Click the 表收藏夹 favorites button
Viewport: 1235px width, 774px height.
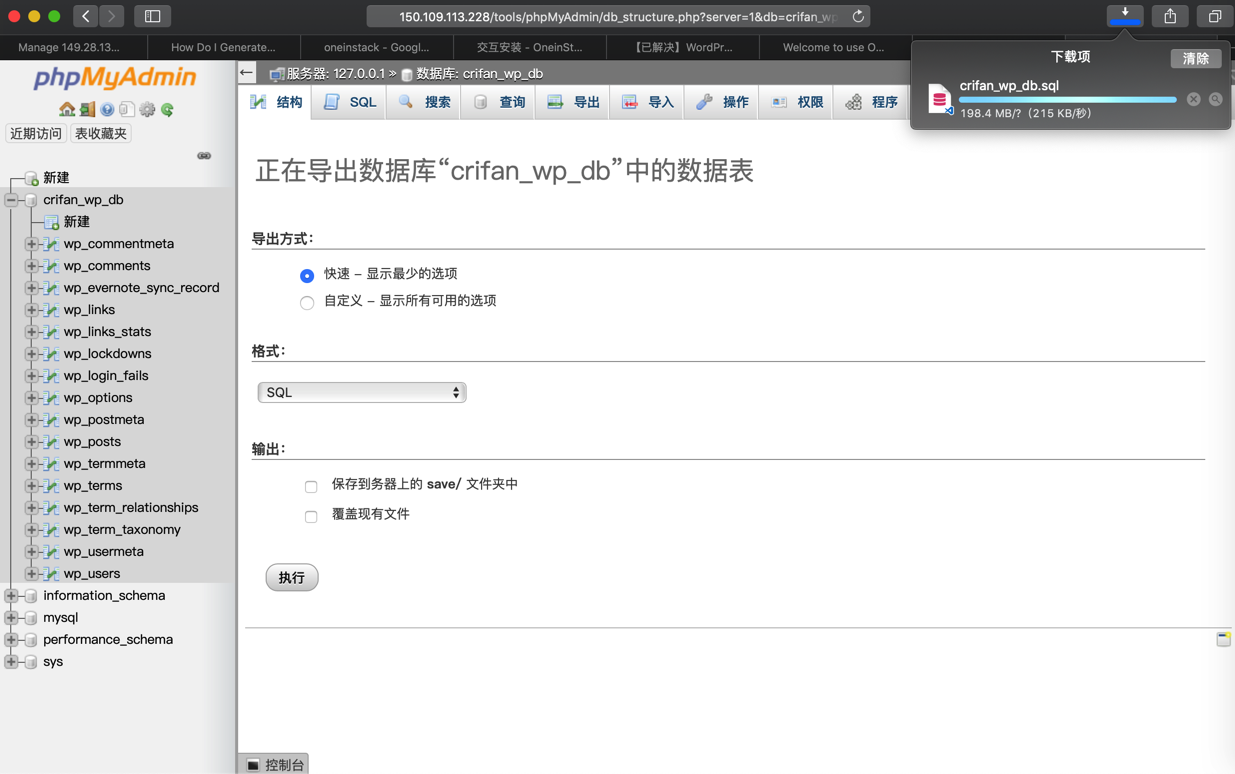pyautogui.click(x=101, y=133)
